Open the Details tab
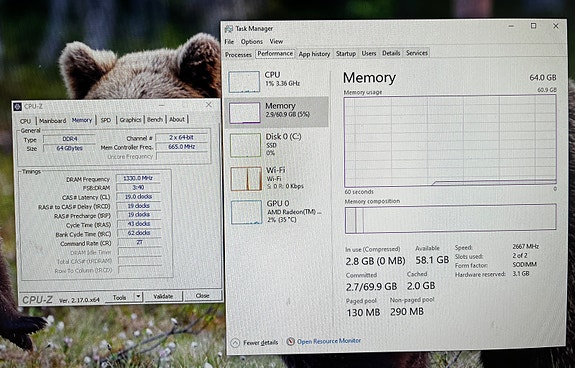This screenshot has height=368, width=575. (391, 53)
